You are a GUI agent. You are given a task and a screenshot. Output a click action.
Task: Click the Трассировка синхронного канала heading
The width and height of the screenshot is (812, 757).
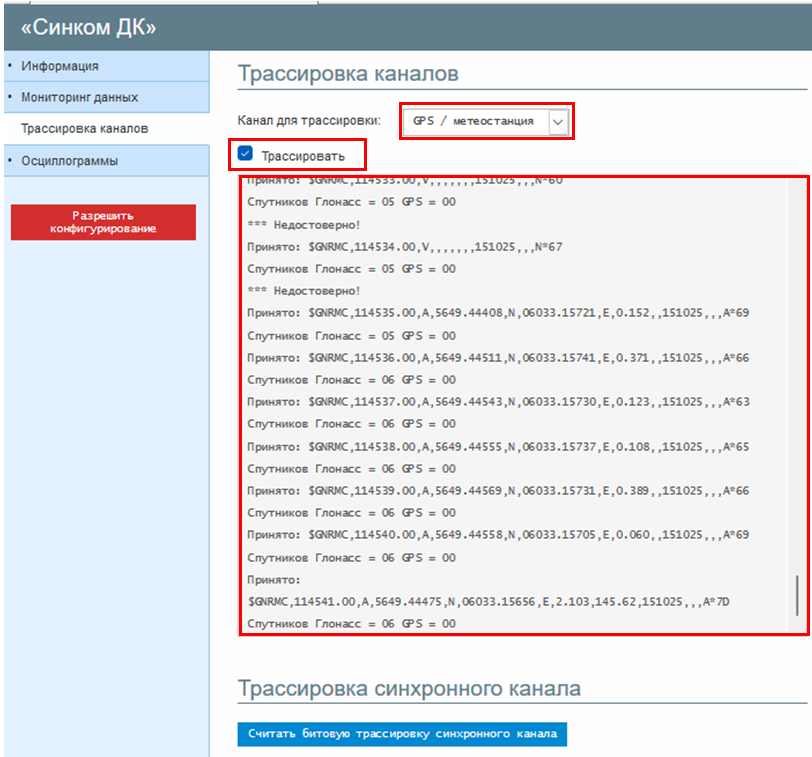[x=409, y=689]
